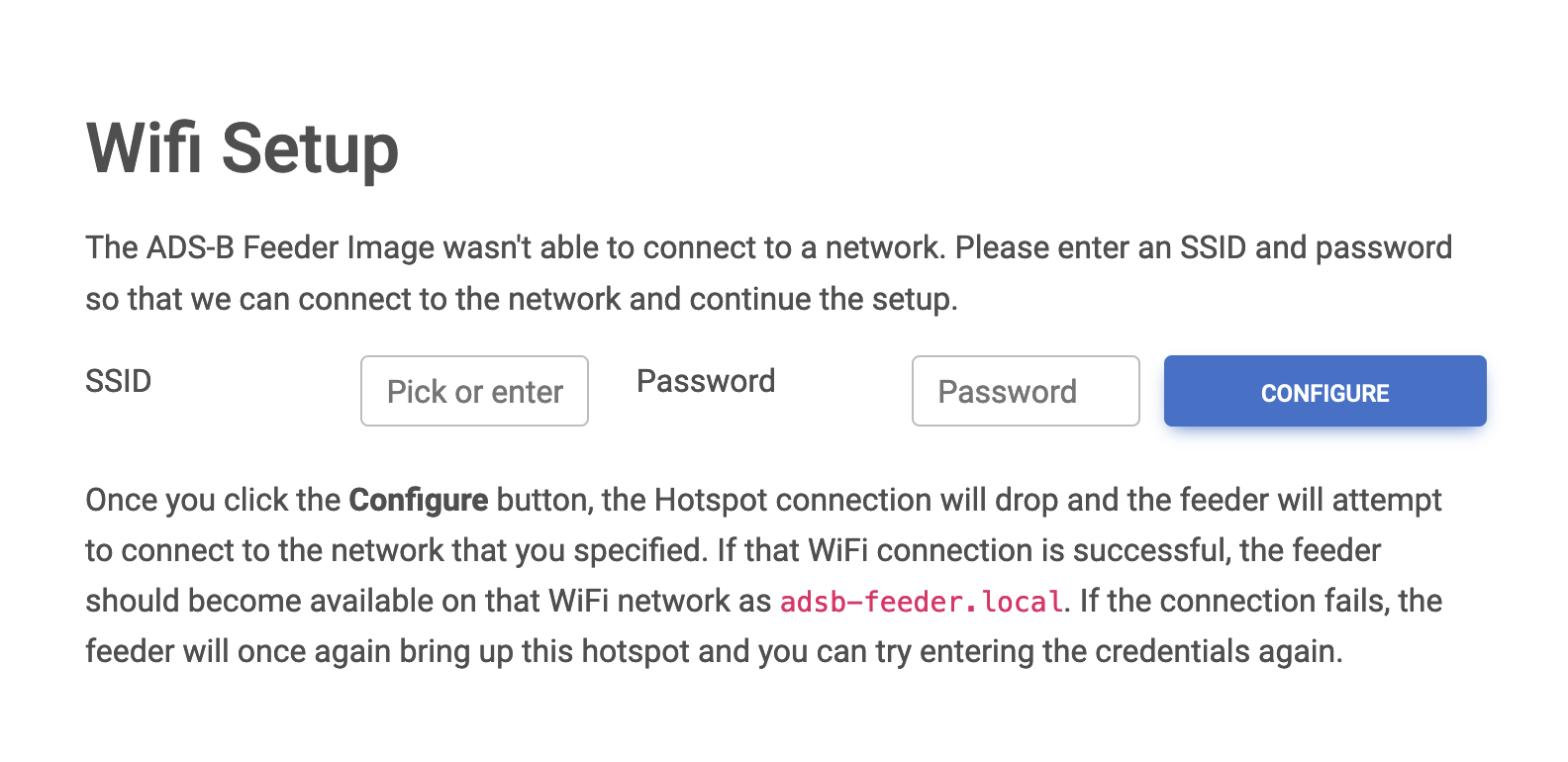Screen dimensions: 1568x762
Task: Click the "Once you click the" text
Action: pyautogui.click(x=213, y=501)
